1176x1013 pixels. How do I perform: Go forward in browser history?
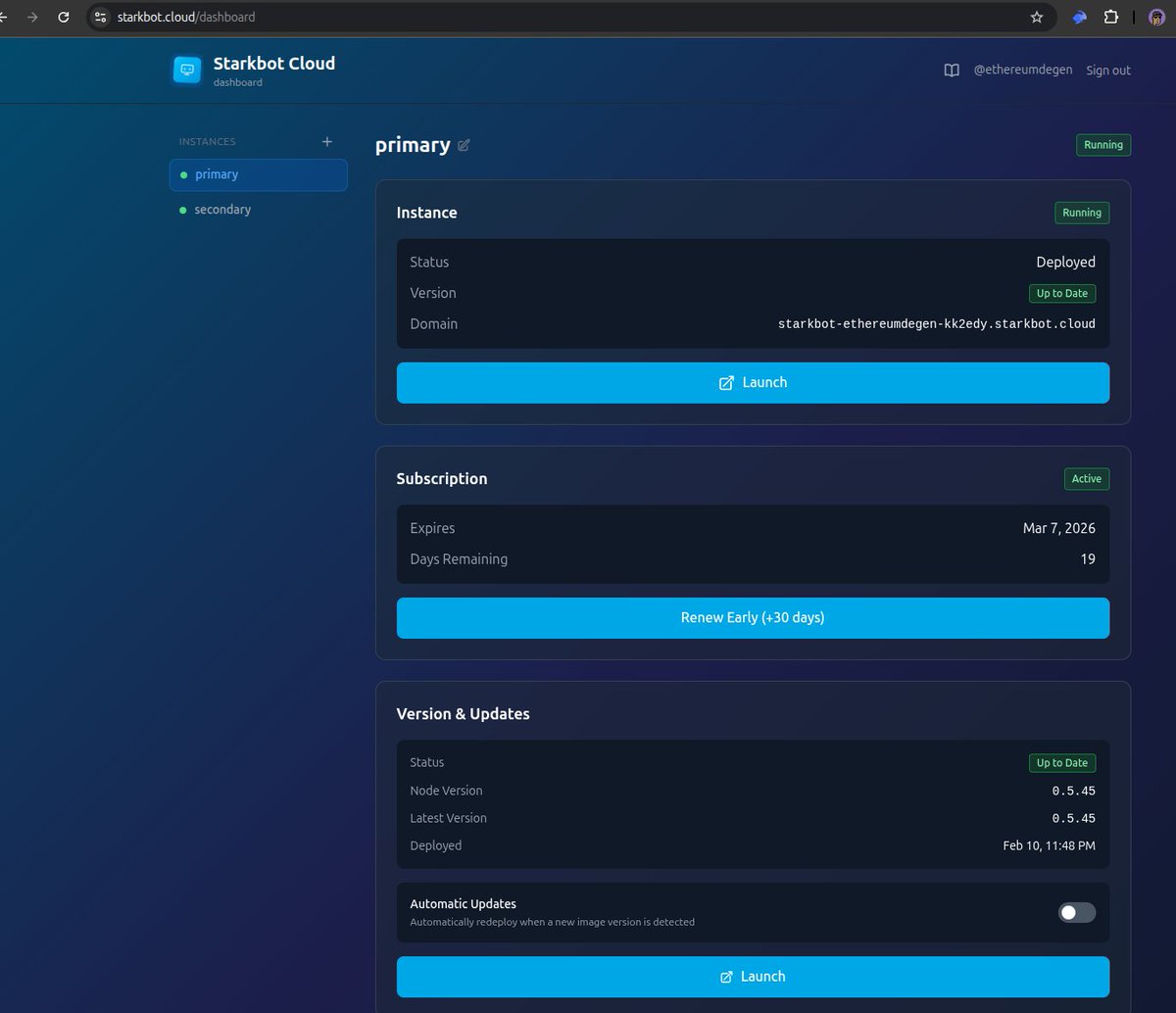pos(32,17)
